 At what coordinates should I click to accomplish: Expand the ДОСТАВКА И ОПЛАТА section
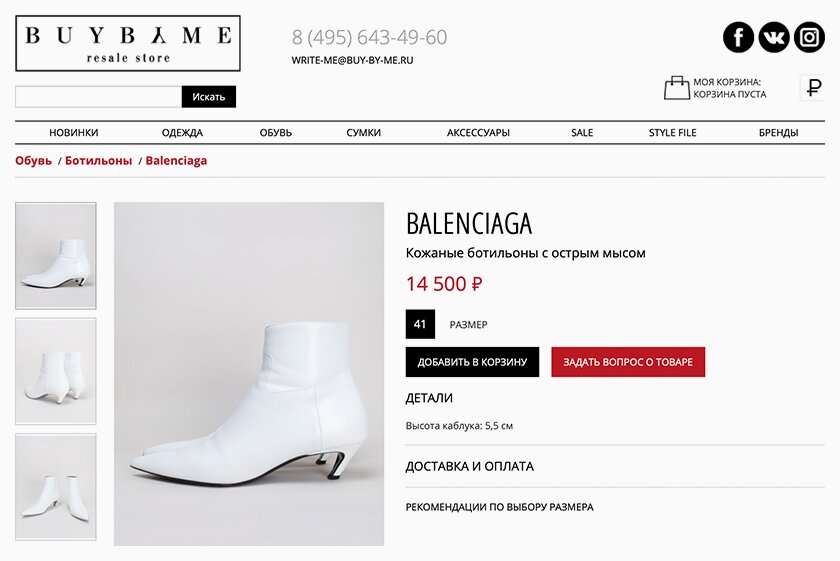click(x=470, y=466)
